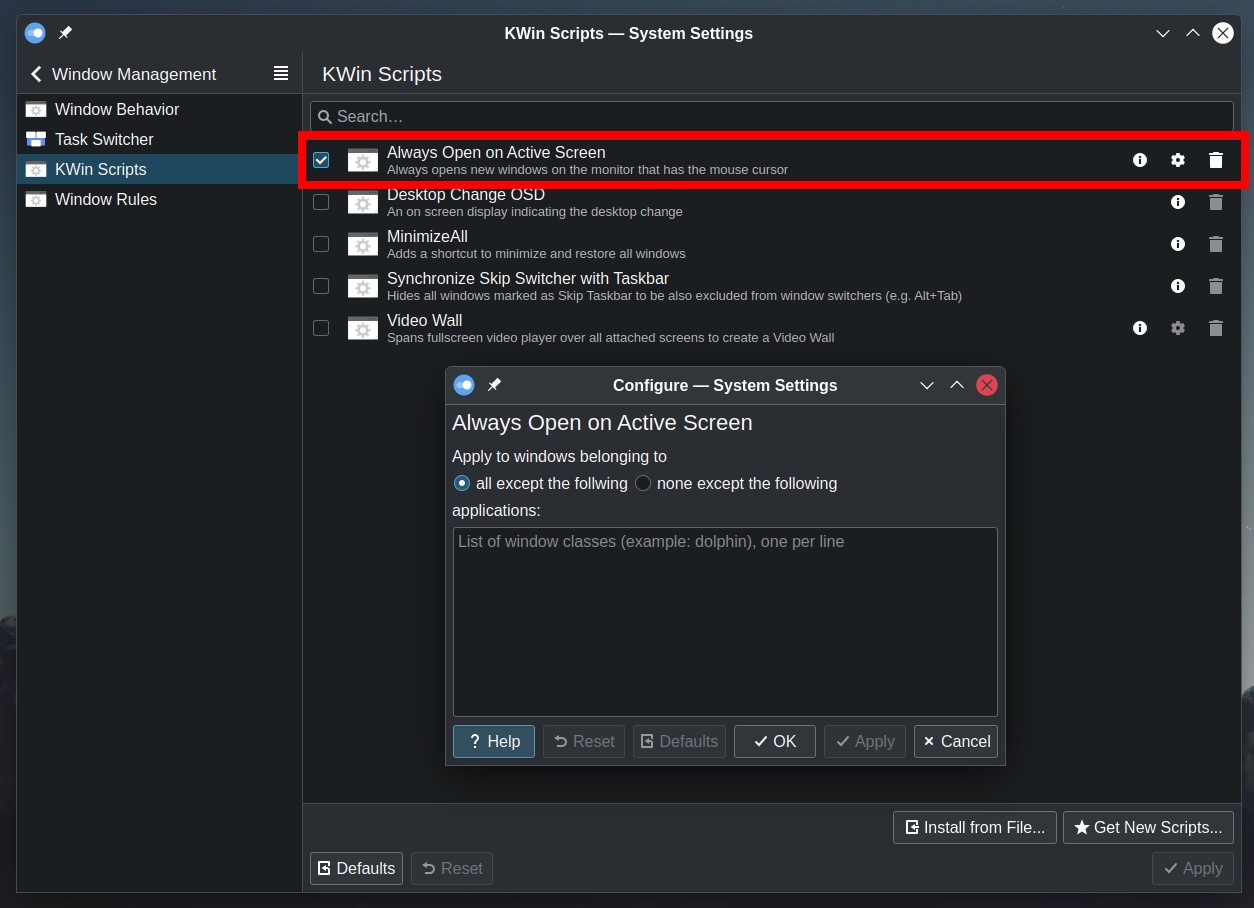Click the MinimizeAll script icon
The image size is (1254, 908).
(363, 244)
